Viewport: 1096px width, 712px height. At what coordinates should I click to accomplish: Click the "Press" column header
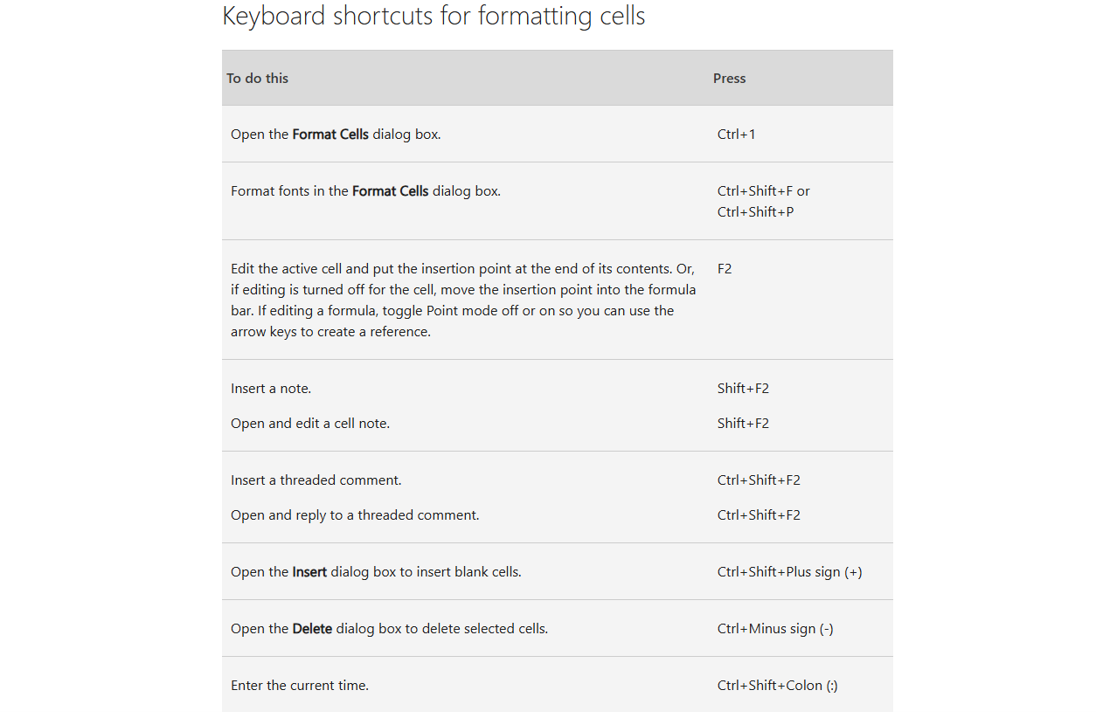point(729,78)
